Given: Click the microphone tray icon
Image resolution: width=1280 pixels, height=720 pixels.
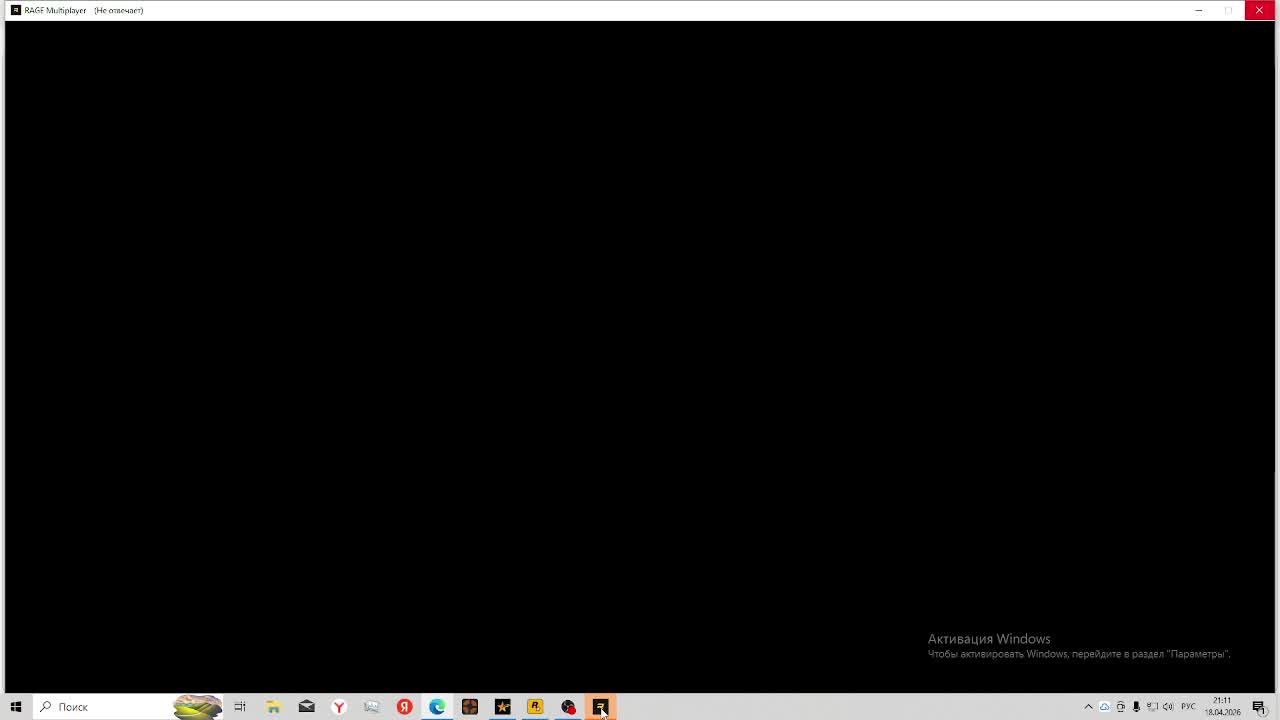Looking at the screenshot, I should [x=1136, y=707].
